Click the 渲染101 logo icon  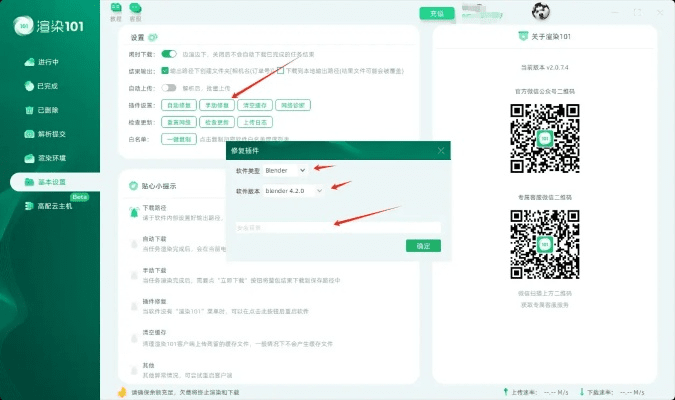(x=23, y=26)
